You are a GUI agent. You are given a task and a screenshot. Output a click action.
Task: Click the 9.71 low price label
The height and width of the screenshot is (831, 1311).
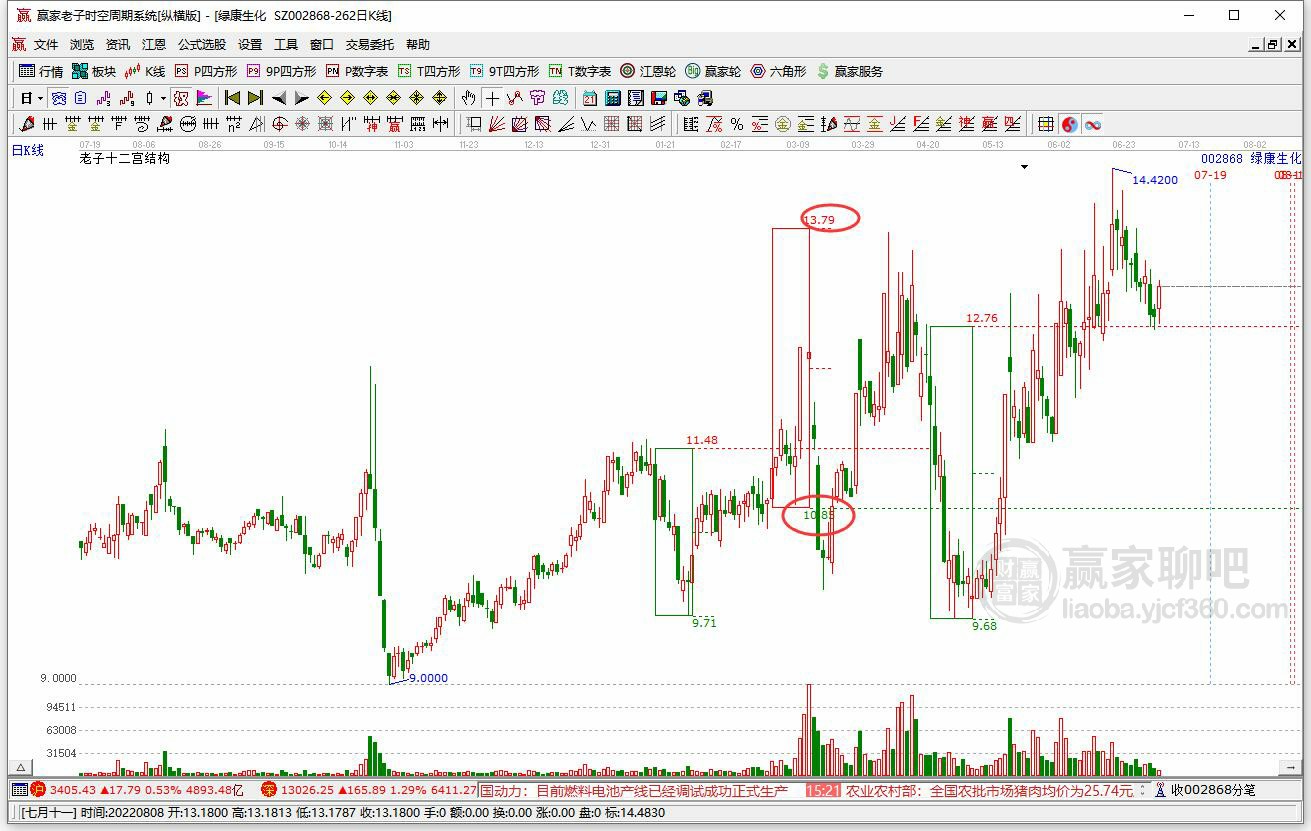click(x=704, y=622)
